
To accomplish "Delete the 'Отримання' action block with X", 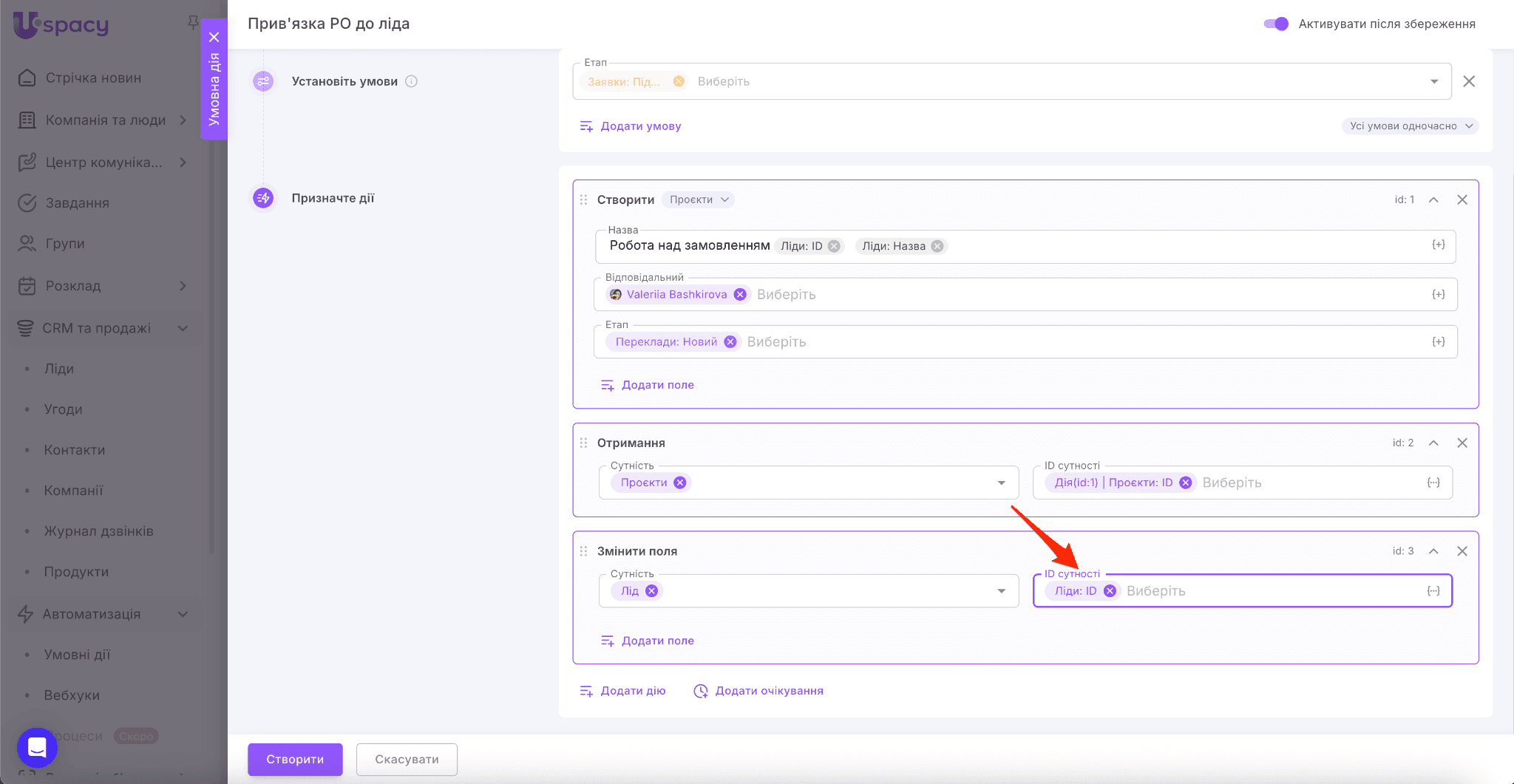I will click(x=1462, y=443).
